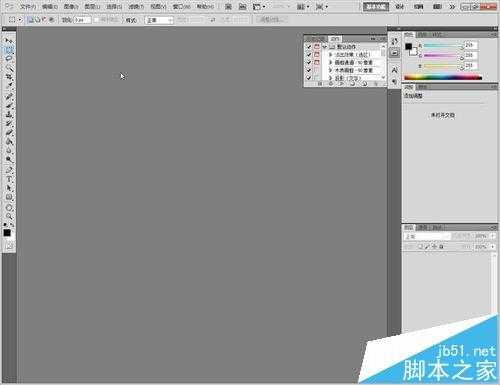Open the Screen Mode dropdown
This screenshot has width=500, height=385.
(321, 6)
